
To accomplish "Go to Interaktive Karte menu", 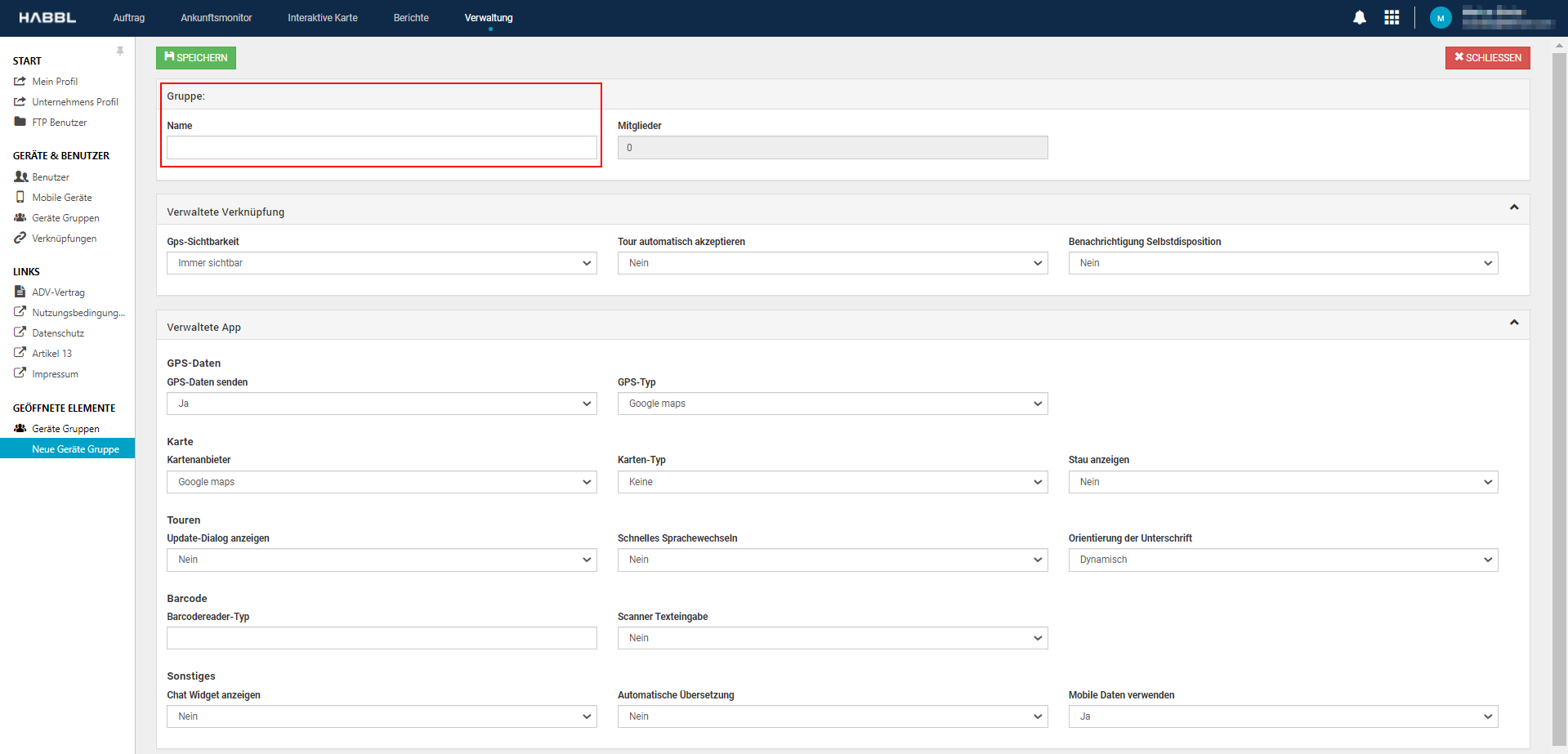I will tap(322, 18).
